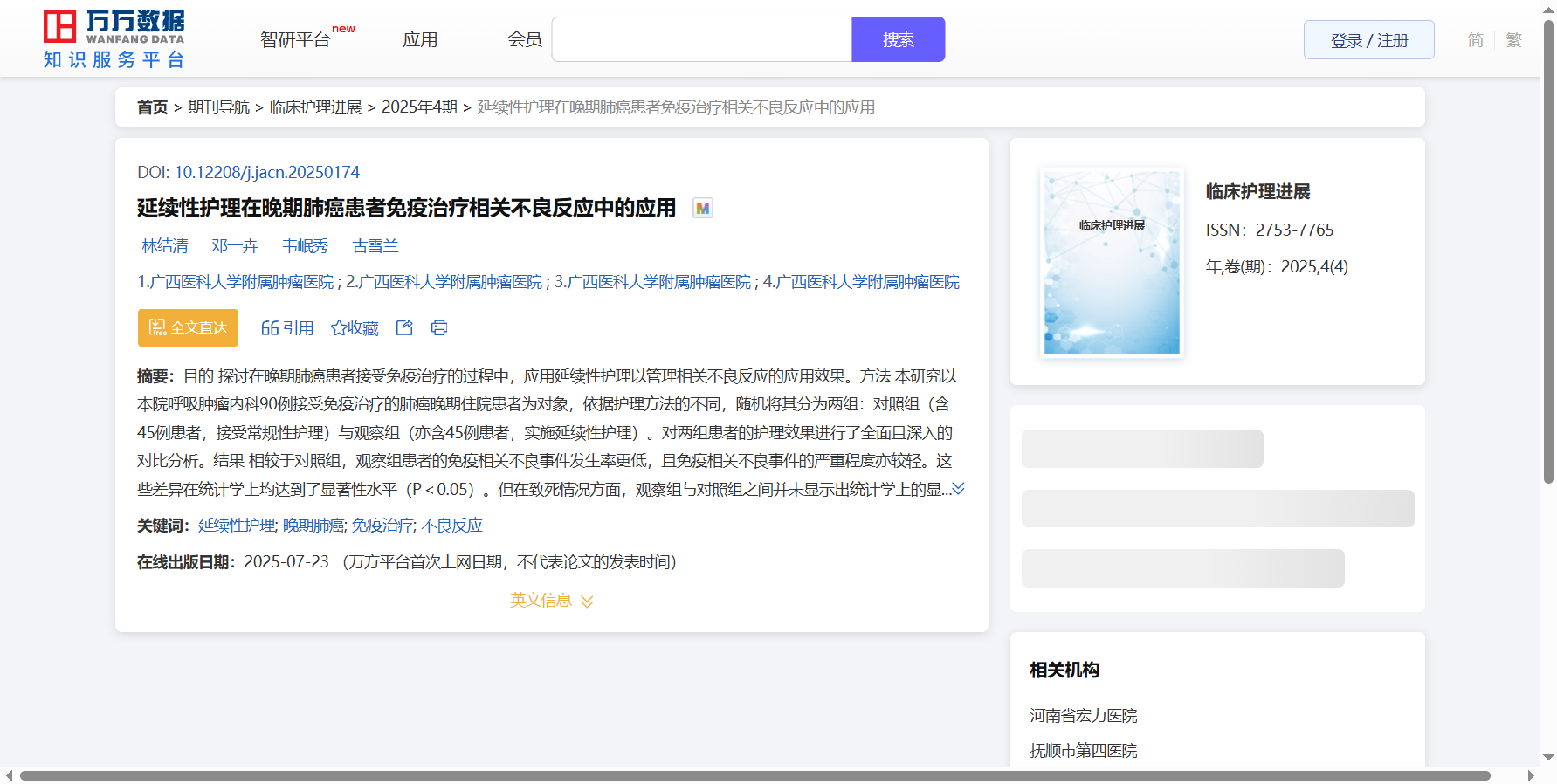Click the scroll down arrow
1557x784 pixels.
click(1548, 758)
